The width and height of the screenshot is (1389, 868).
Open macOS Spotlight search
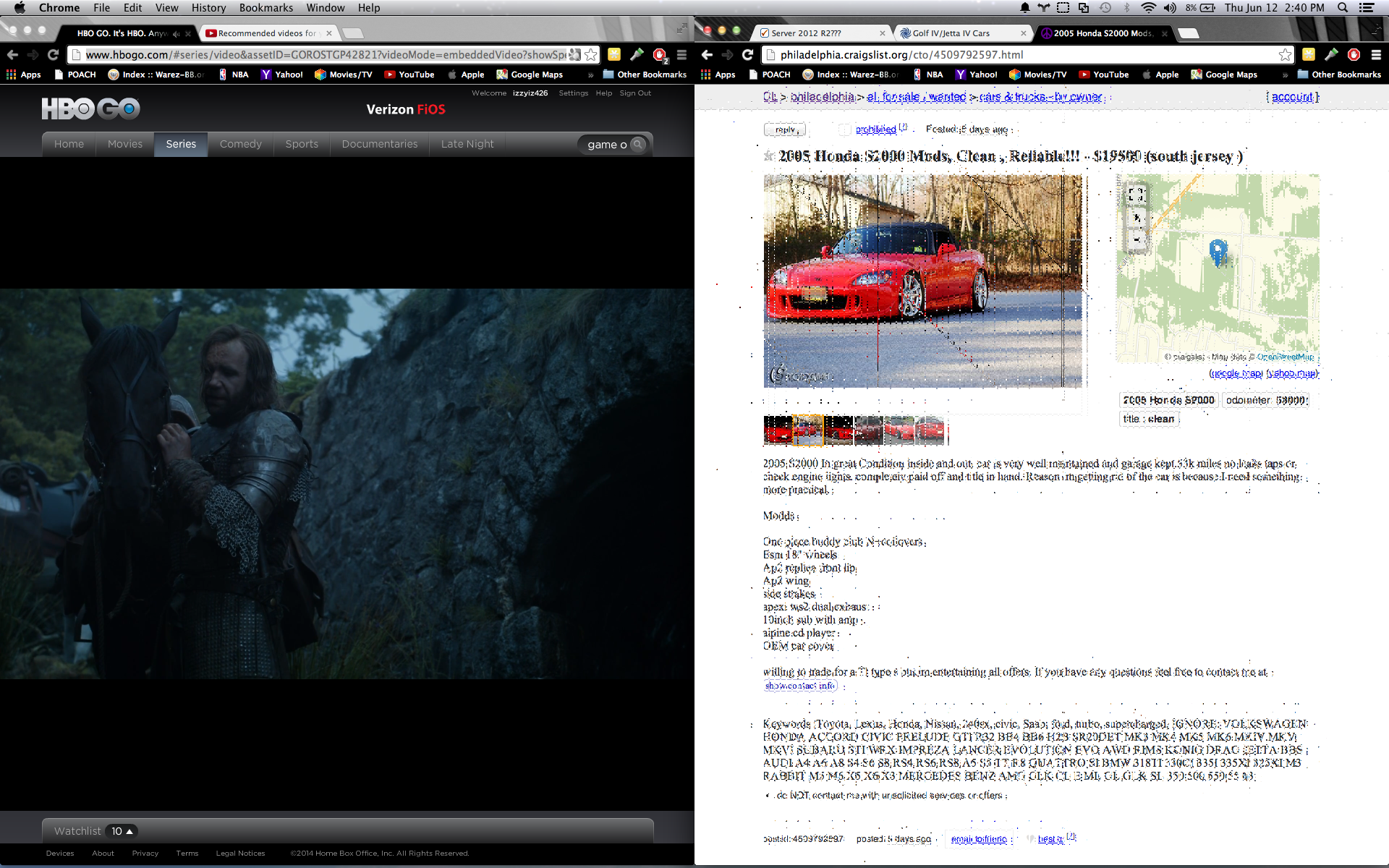point(1343,8)
